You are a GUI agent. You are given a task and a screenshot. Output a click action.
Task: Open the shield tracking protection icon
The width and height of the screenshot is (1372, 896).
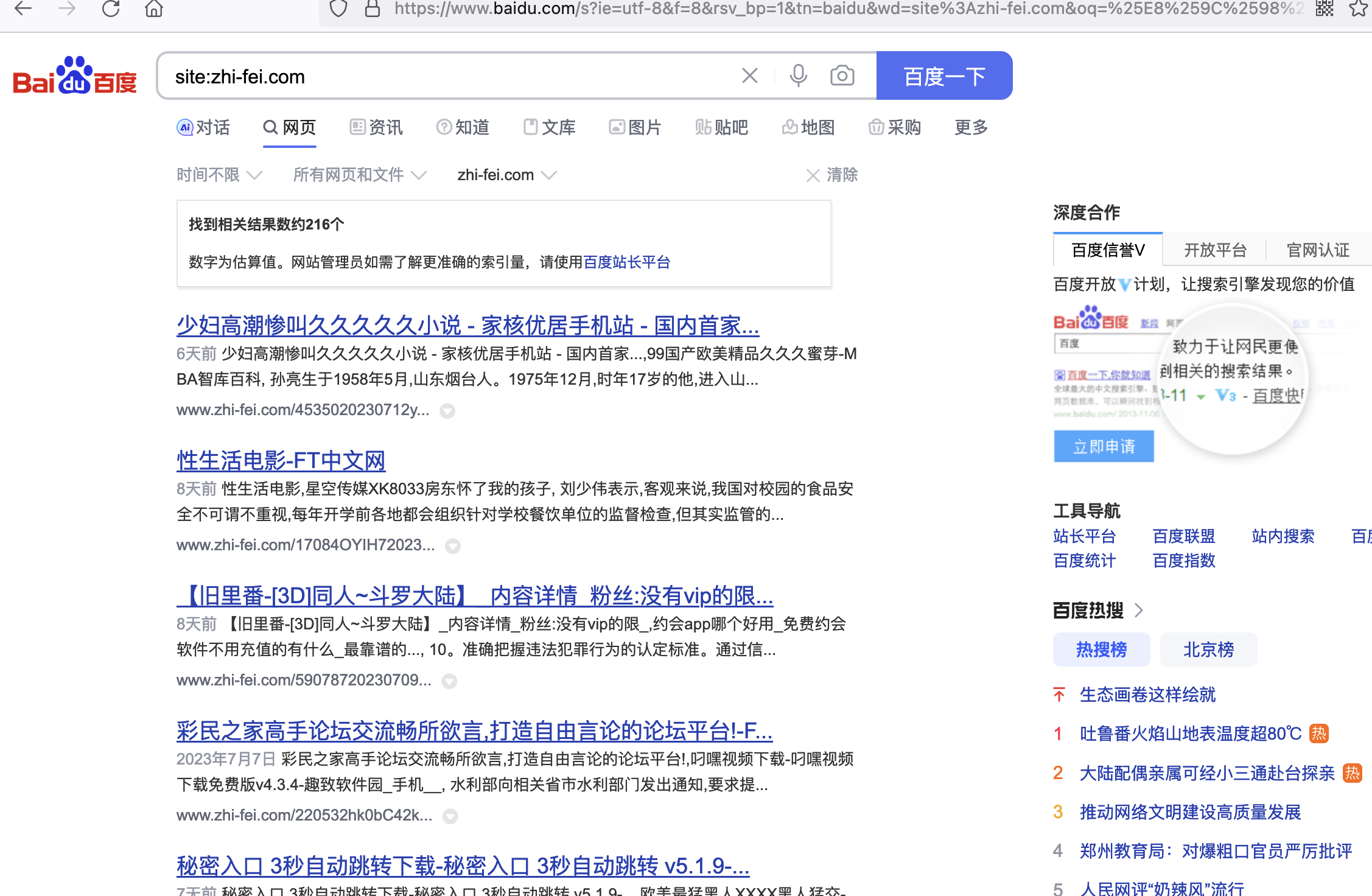pyautogui.click(x=338, y=9)
